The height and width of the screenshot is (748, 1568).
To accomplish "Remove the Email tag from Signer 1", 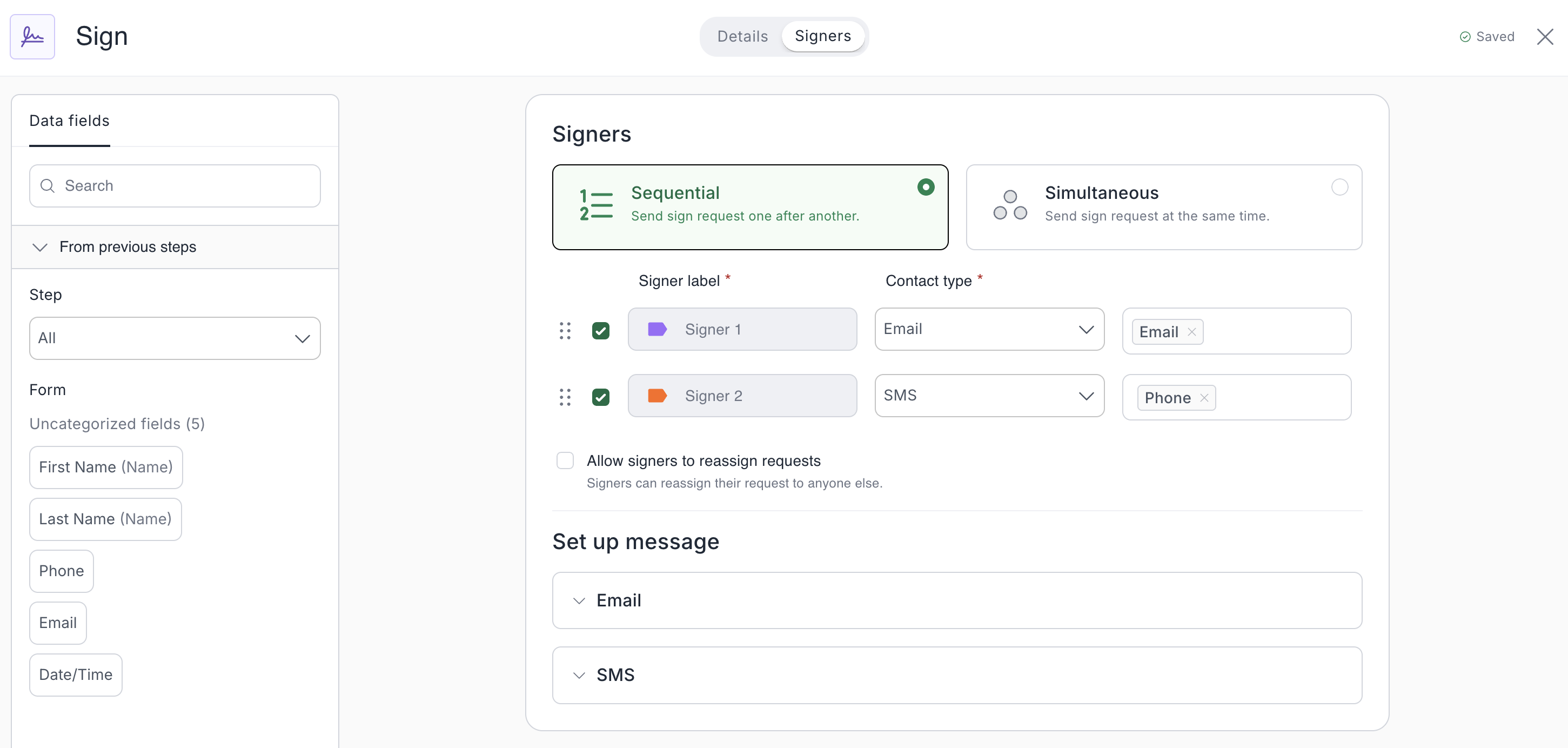I will 1191,332.
